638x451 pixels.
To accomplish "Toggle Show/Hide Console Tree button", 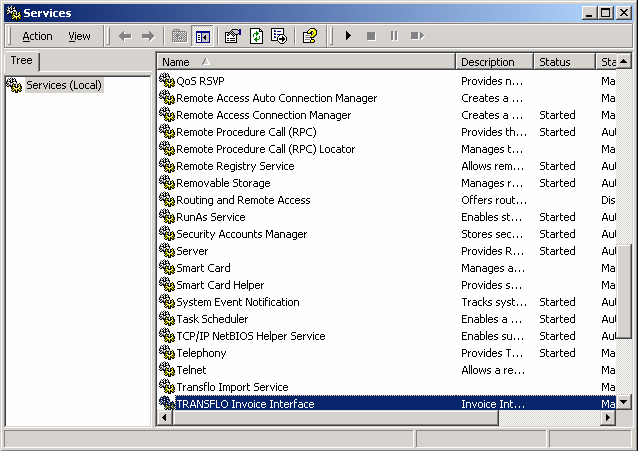I will coord(203,36).
